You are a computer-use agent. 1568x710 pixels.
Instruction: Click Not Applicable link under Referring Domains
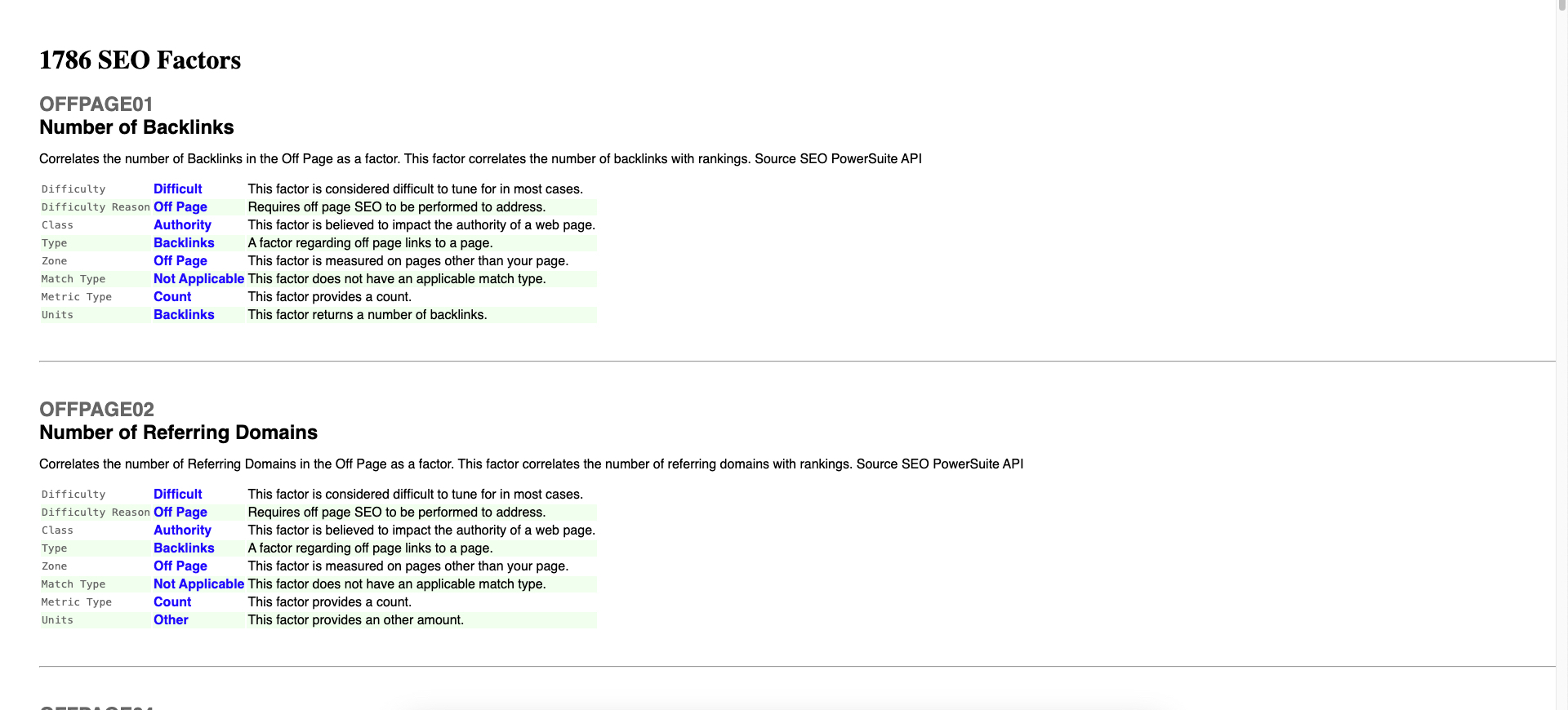coord(198,584)
